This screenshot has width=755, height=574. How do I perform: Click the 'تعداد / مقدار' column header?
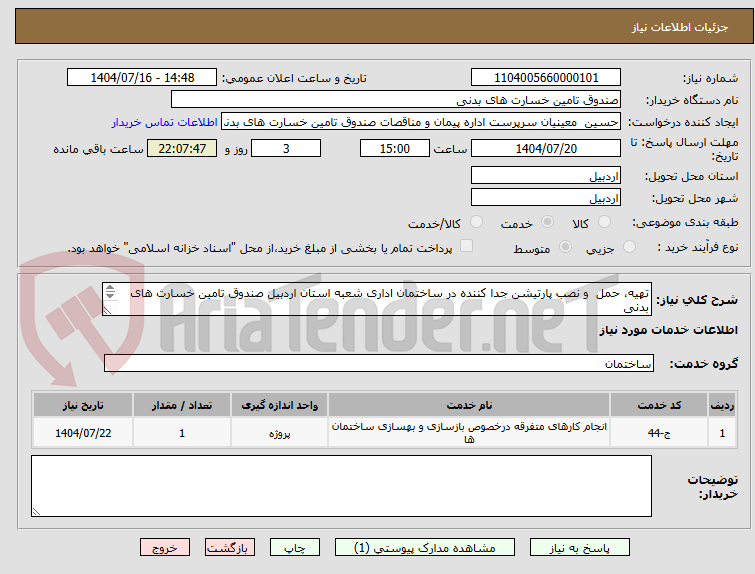(x=182, y=405)
